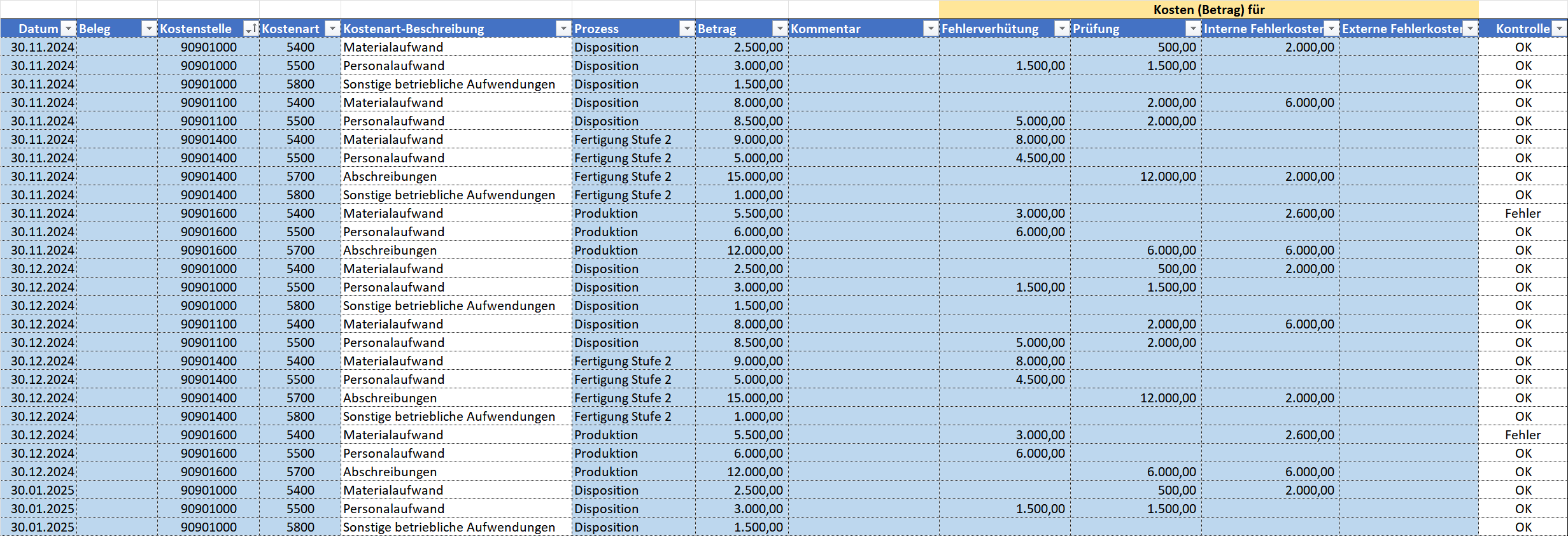Click 'Fehler' cell in 30.12.2024 row
The height and width of the screenshot is (536, 1568).
click(1523, 435)
